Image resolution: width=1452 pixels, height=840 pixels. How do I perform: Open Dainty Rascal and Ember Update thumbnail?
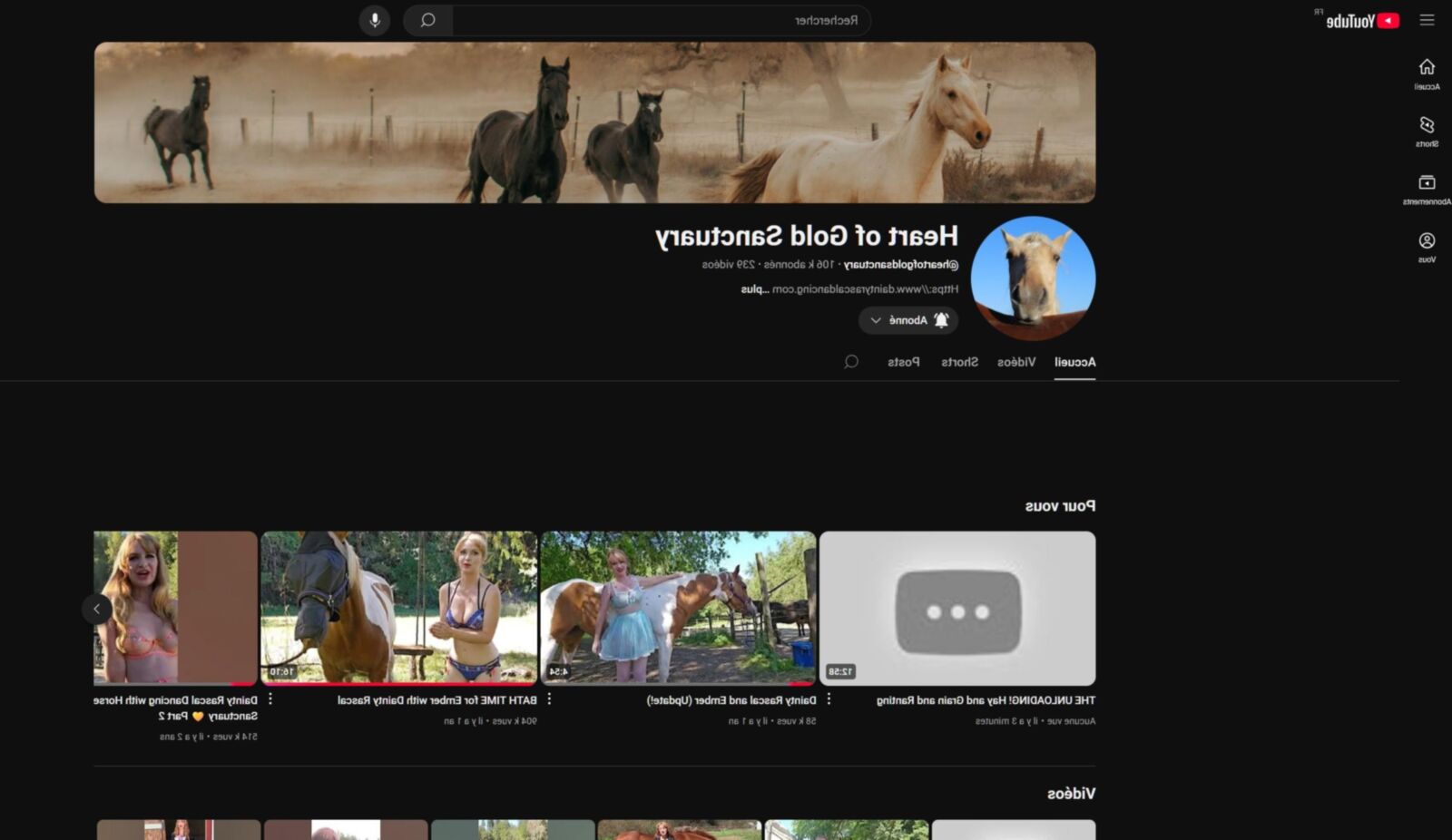678,608
